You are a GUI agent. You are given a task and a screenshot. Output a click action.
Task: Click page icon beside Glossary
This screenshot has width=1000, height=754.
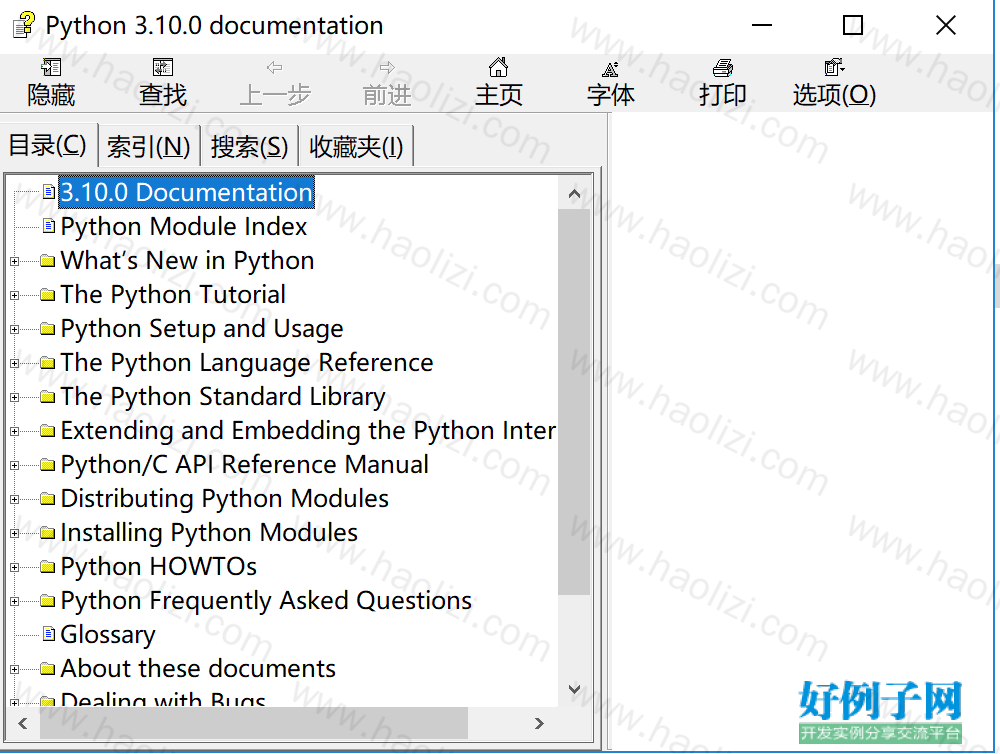[x=48, y=633]
